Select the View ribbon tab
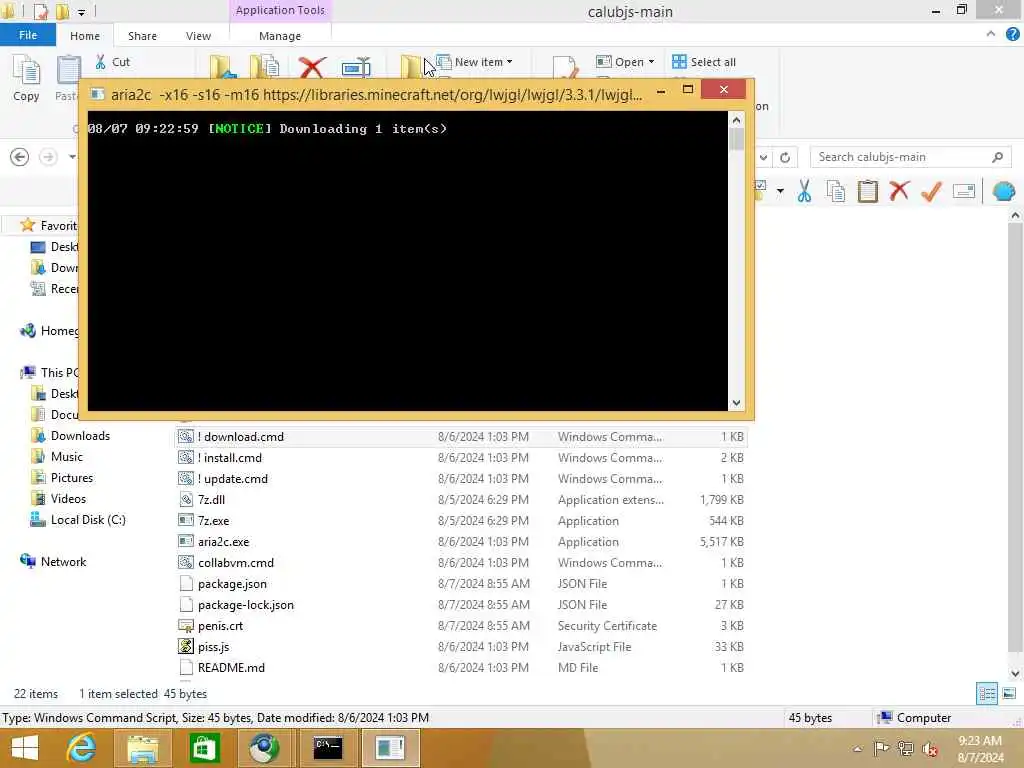The width and height of the screenshot is (1024, 768). (x=199, y=36)
